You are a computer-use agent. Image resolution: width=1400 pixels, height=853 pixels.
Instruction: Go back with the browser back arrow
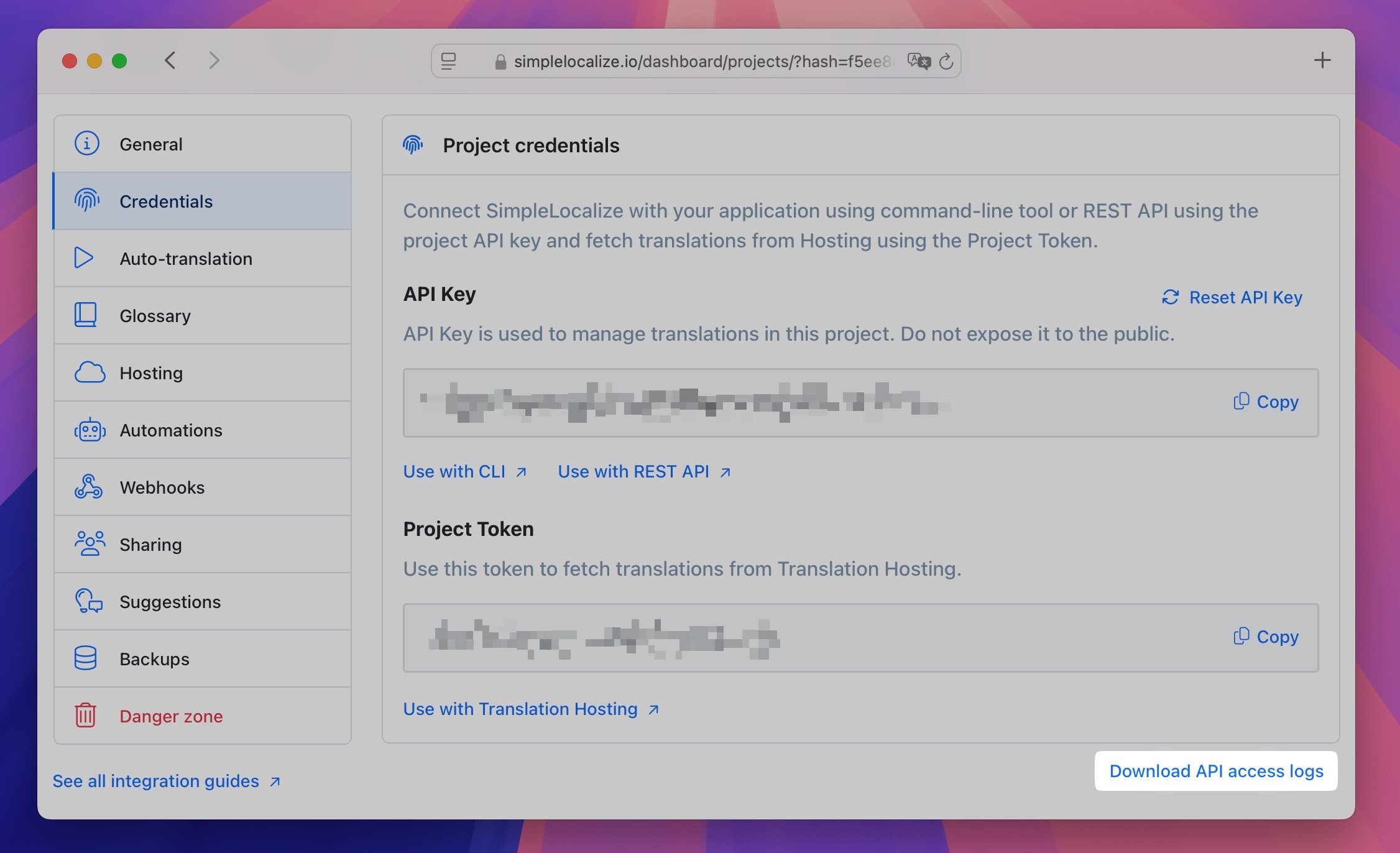coord(170,60)
